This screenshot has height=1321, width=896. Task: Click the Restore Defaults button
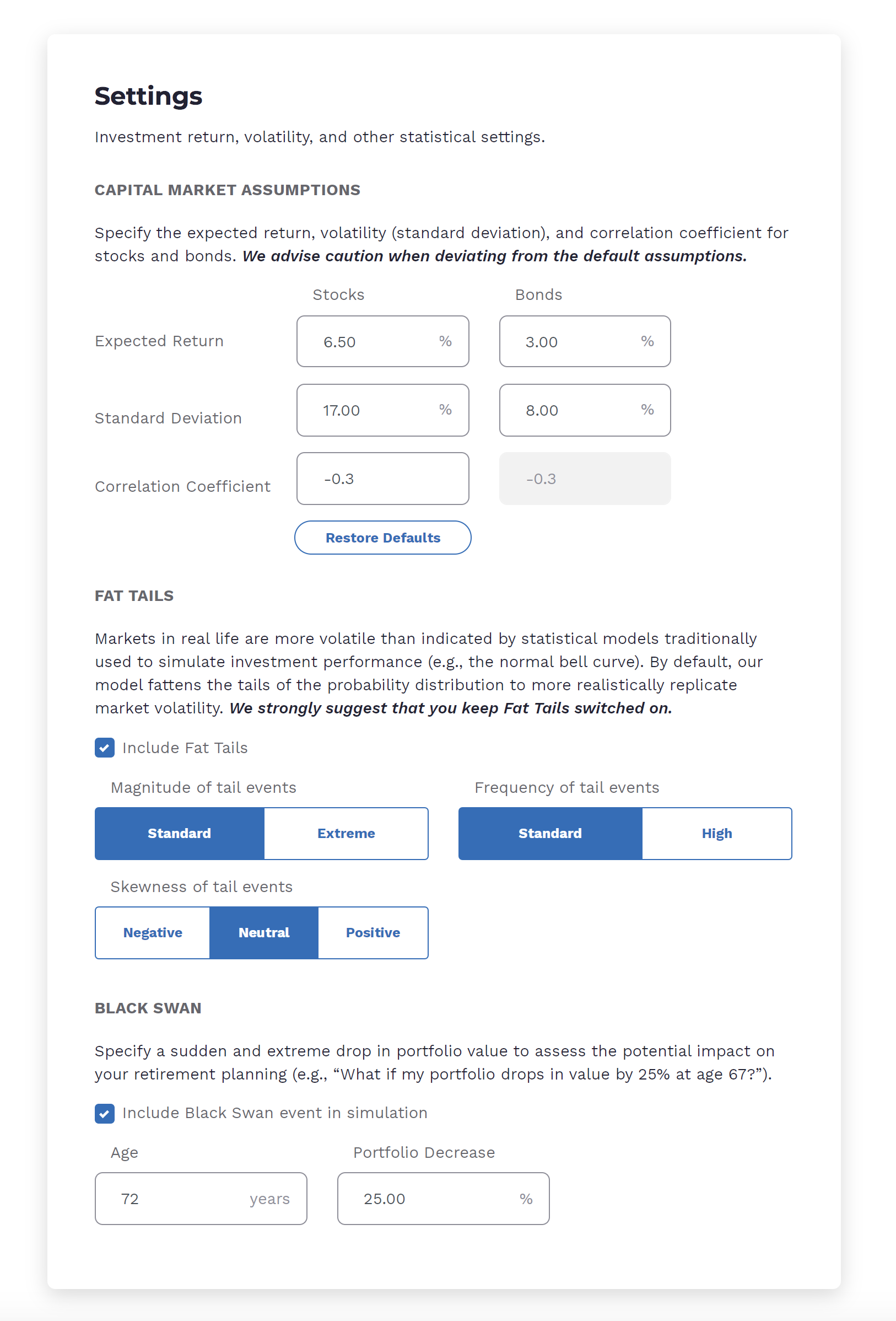[382, 537]
